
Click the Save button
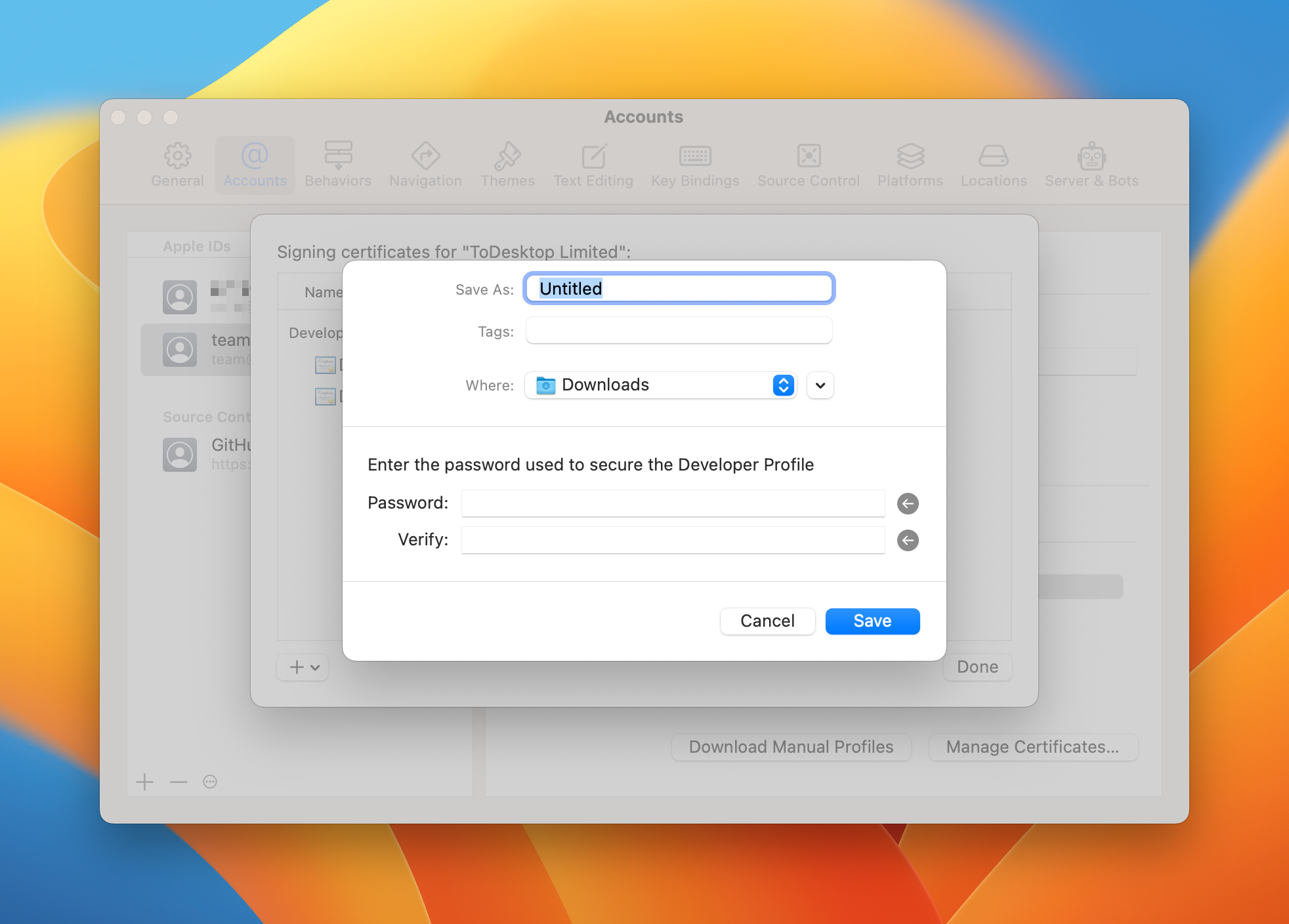tap(872, 621)
